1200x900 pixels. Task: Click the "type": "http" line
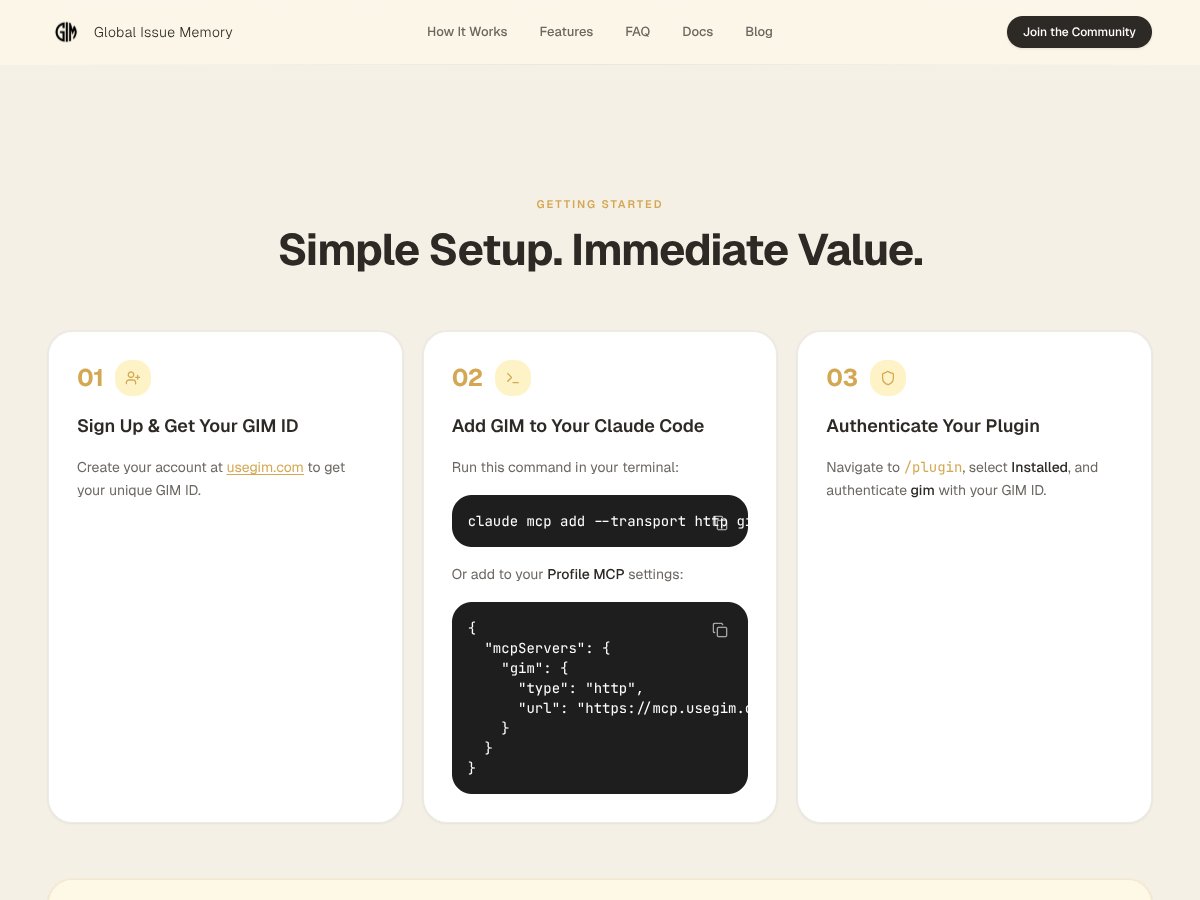click(581, 688)
